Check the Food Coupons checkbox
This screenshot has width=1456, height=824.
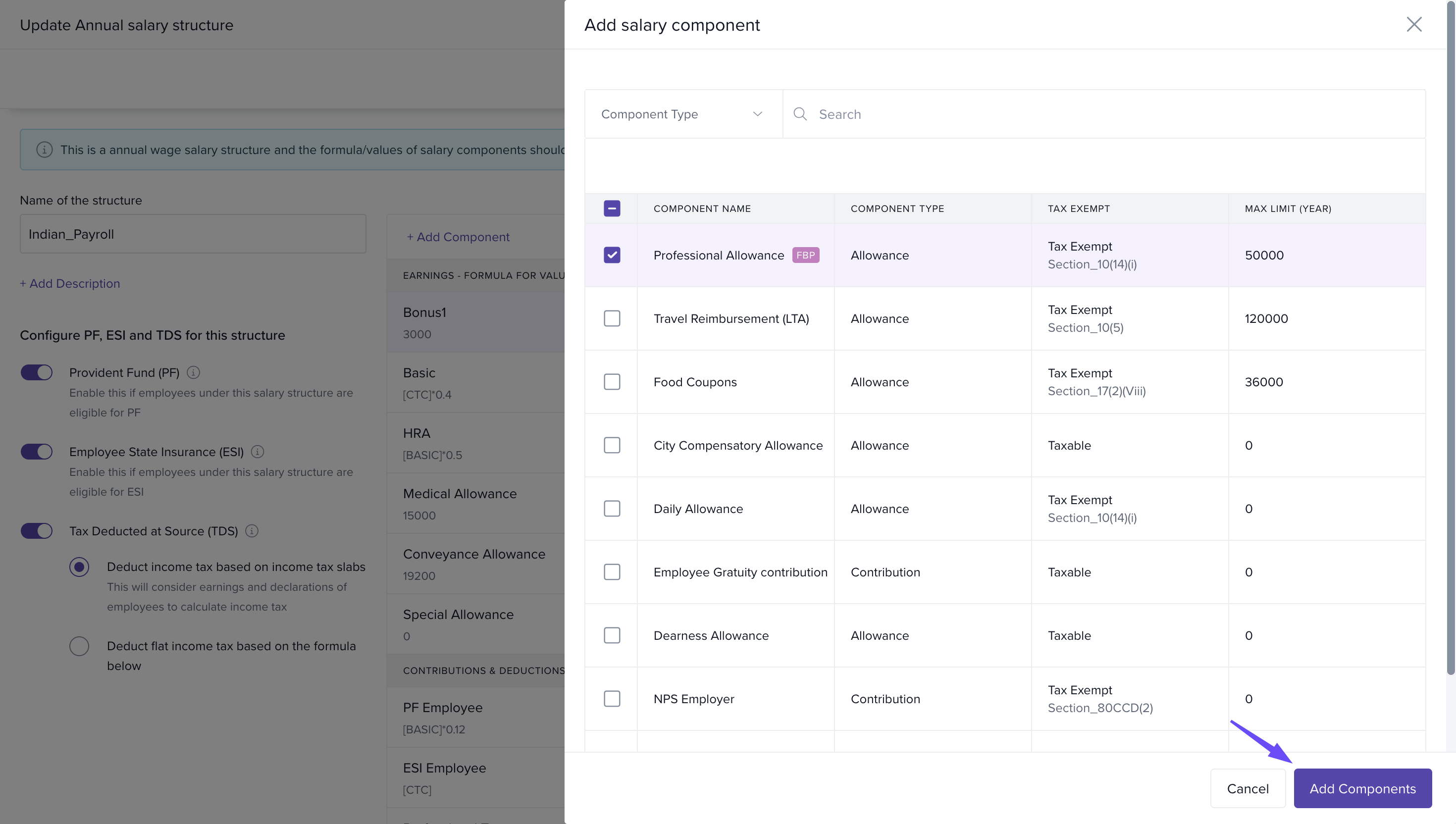tap(612, 382)
